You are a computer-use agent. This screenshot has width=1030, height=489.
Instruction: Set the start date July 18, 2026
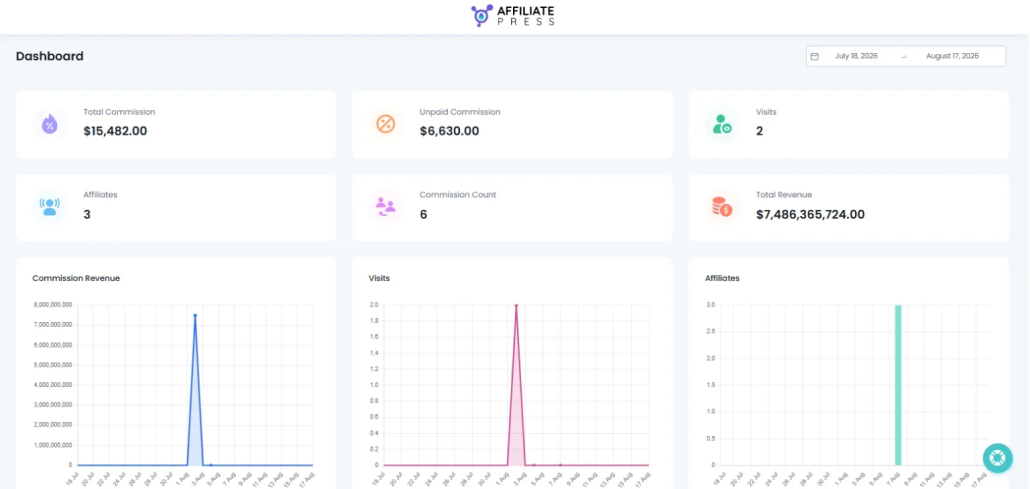click(x=856, y=57)
